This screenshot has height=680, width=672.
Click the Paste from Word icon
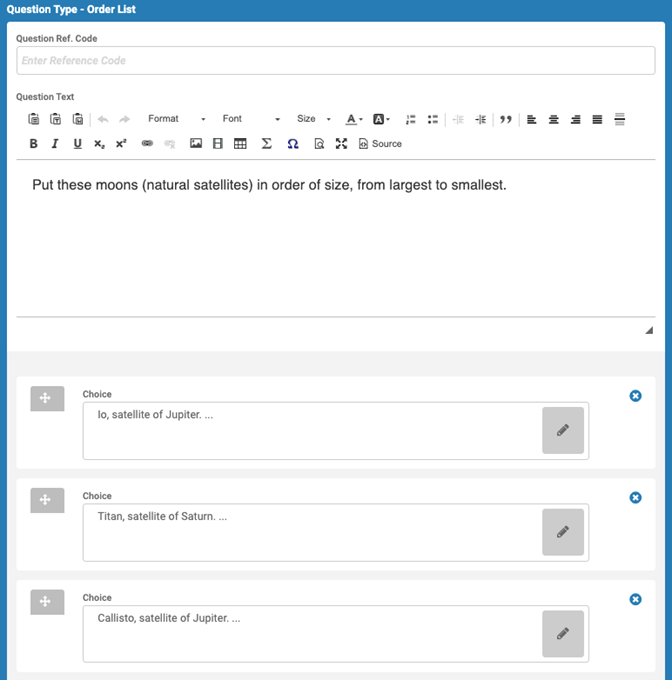tap(78, 119)
